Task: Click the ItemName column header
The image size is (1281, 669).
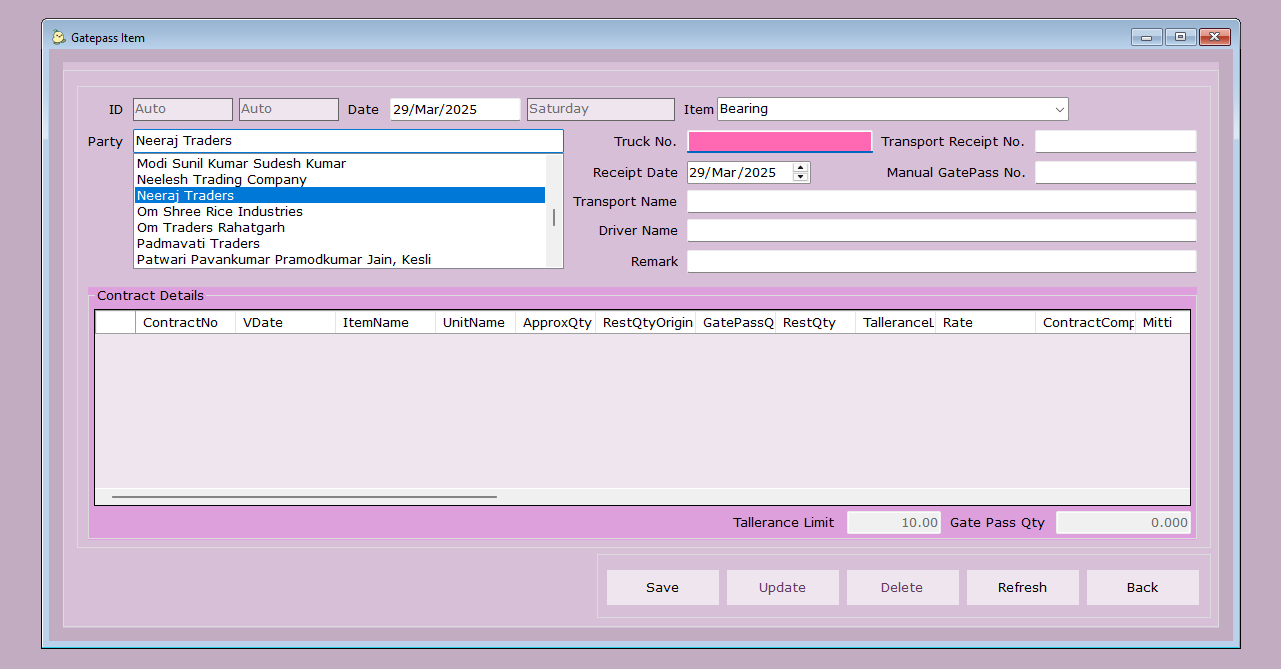Action: point(385,322)
